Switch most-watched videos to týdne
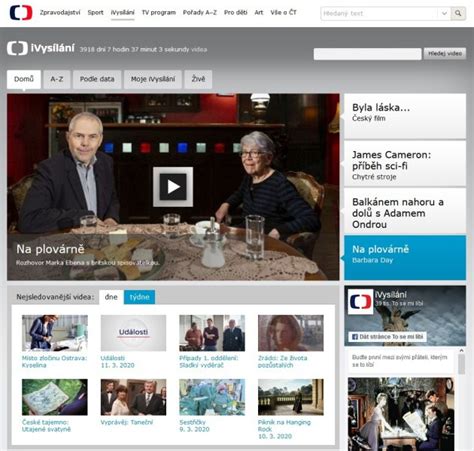 [x=139, y=297]
